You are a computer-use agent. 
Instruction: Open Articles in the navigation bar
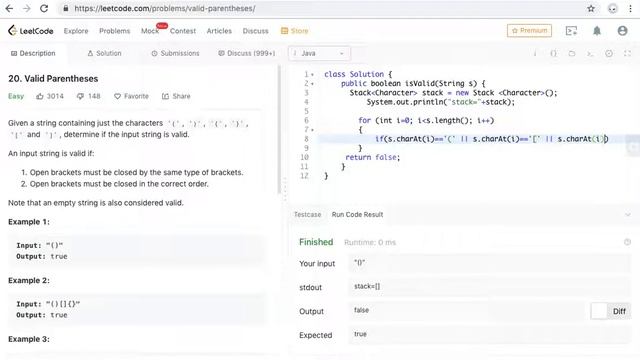point(219,31)
